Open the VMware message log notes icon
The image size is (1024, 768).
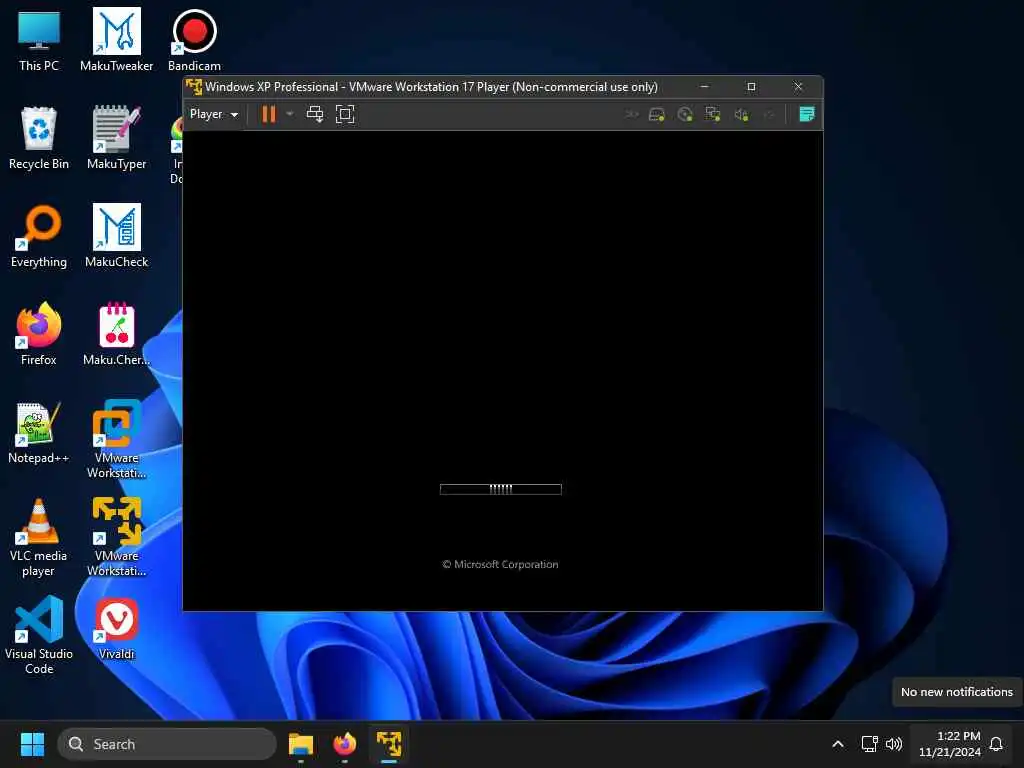pyautogui.click(x=807, y=114)
